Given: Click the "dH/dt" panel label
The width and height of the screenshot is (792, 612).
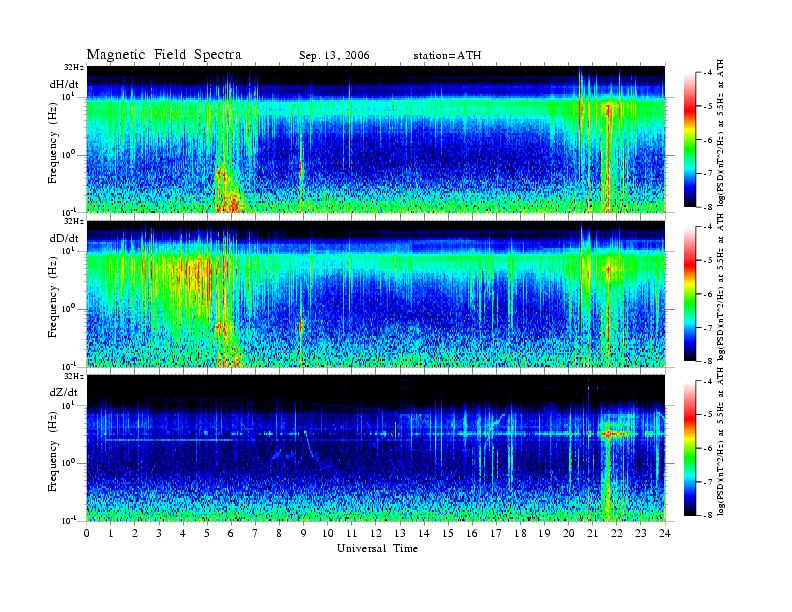Looking at the screenshot, I should 64,84.
